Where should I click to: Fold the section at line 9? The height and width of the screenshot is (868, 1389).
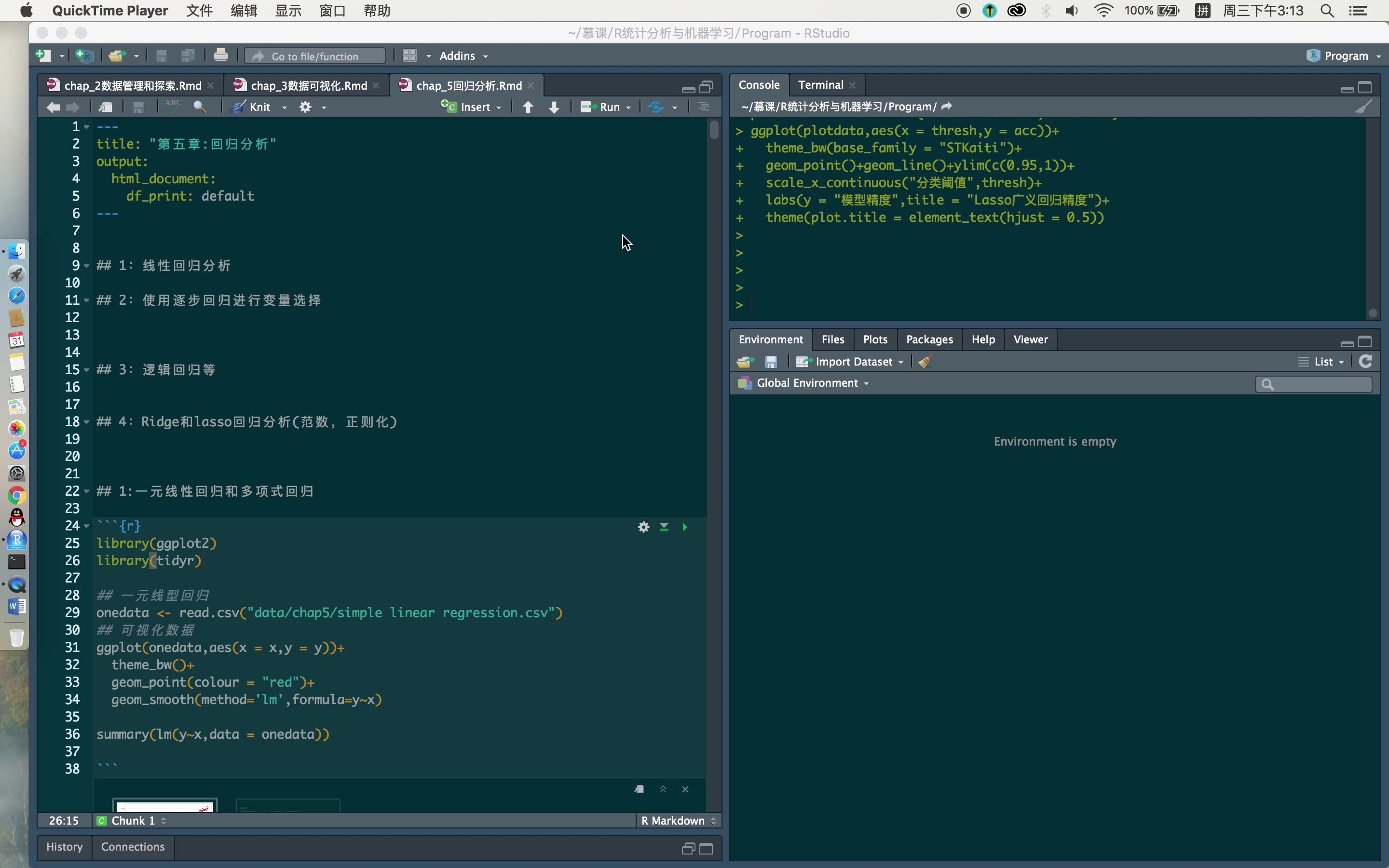pos(86,266)
